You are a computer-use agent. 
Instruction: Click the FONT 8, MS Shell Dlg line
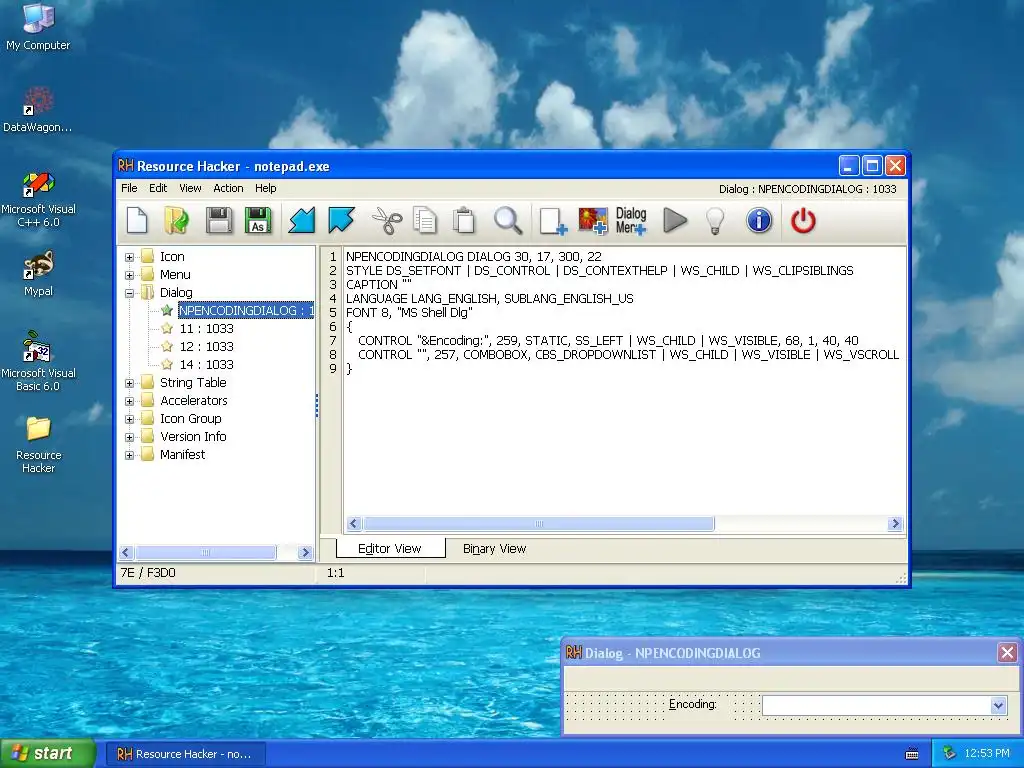coord(409,313)
